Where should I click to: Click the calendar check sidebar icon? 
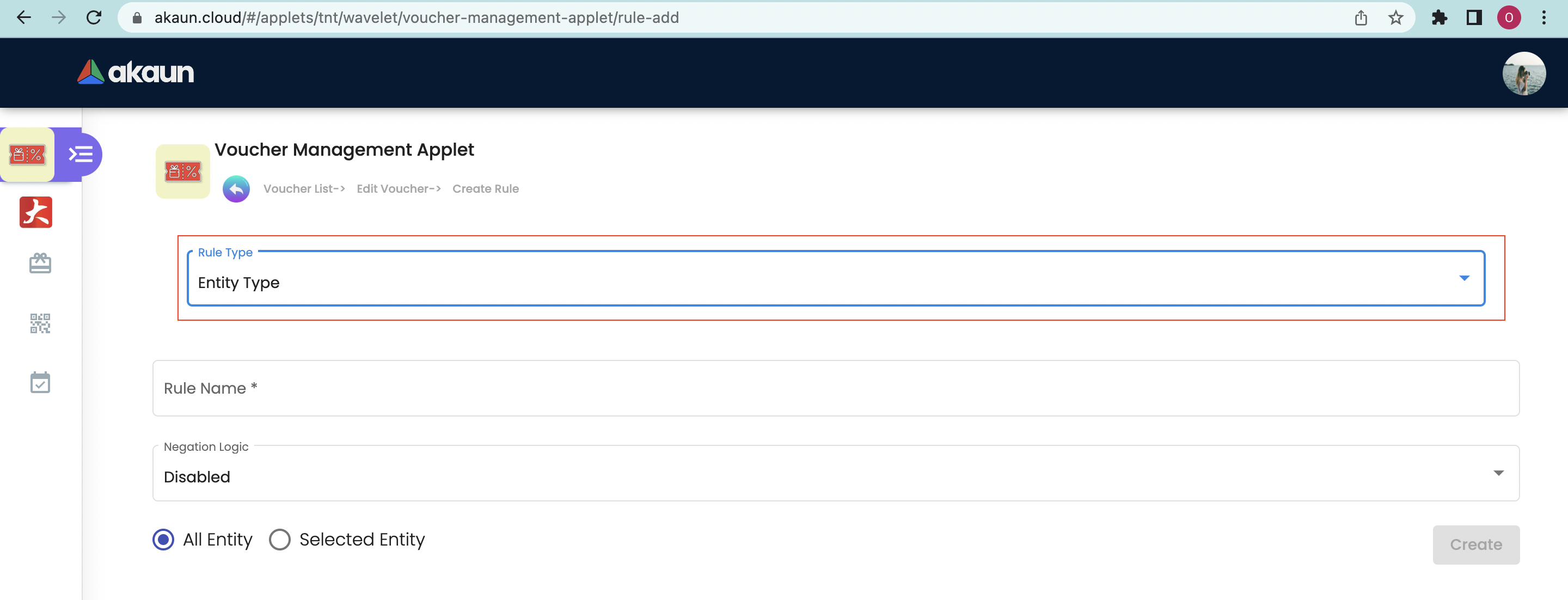pyautogui.click(x=40, y=382)
